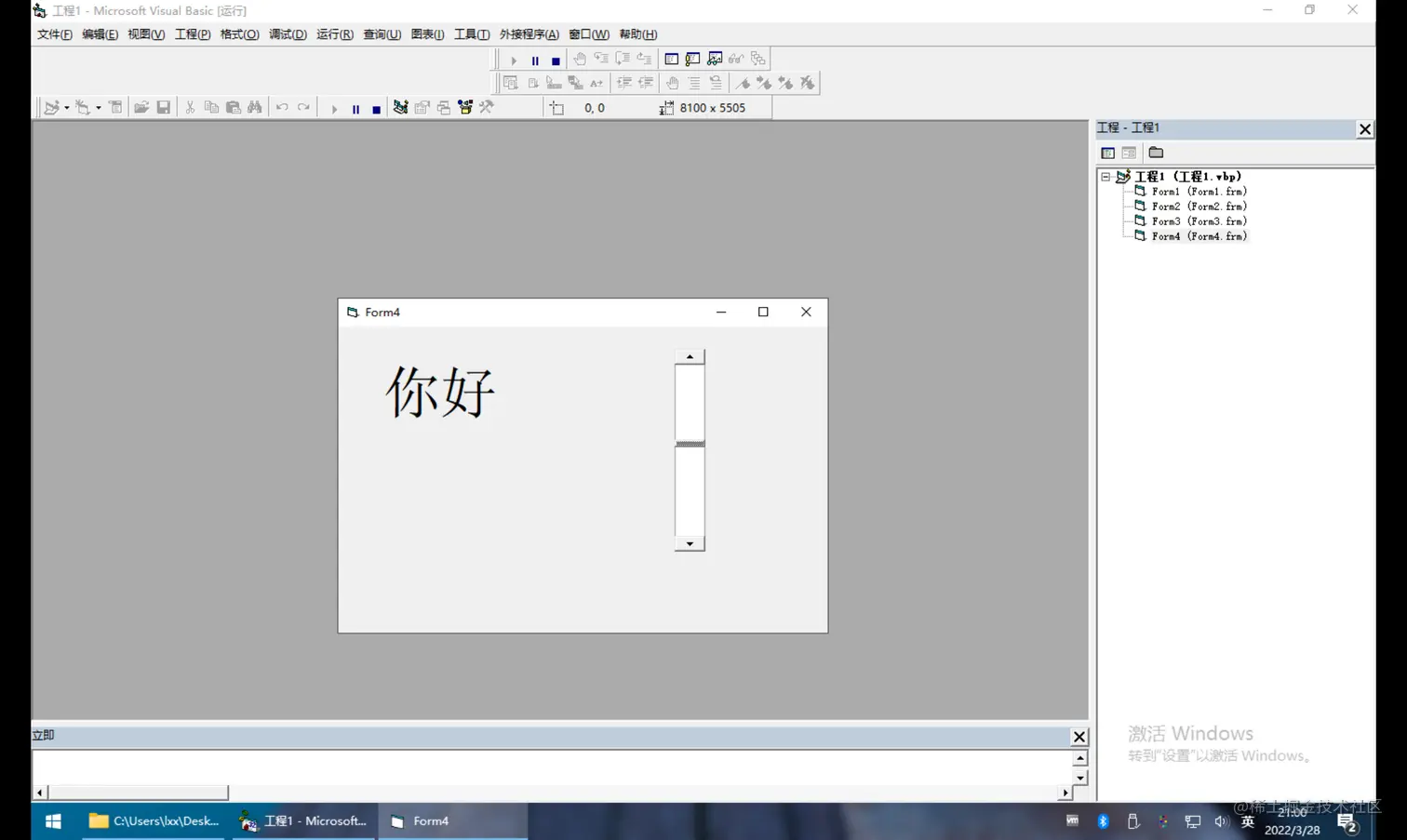
Task: Click the Add Form toolbar icon
Action: 83,108
